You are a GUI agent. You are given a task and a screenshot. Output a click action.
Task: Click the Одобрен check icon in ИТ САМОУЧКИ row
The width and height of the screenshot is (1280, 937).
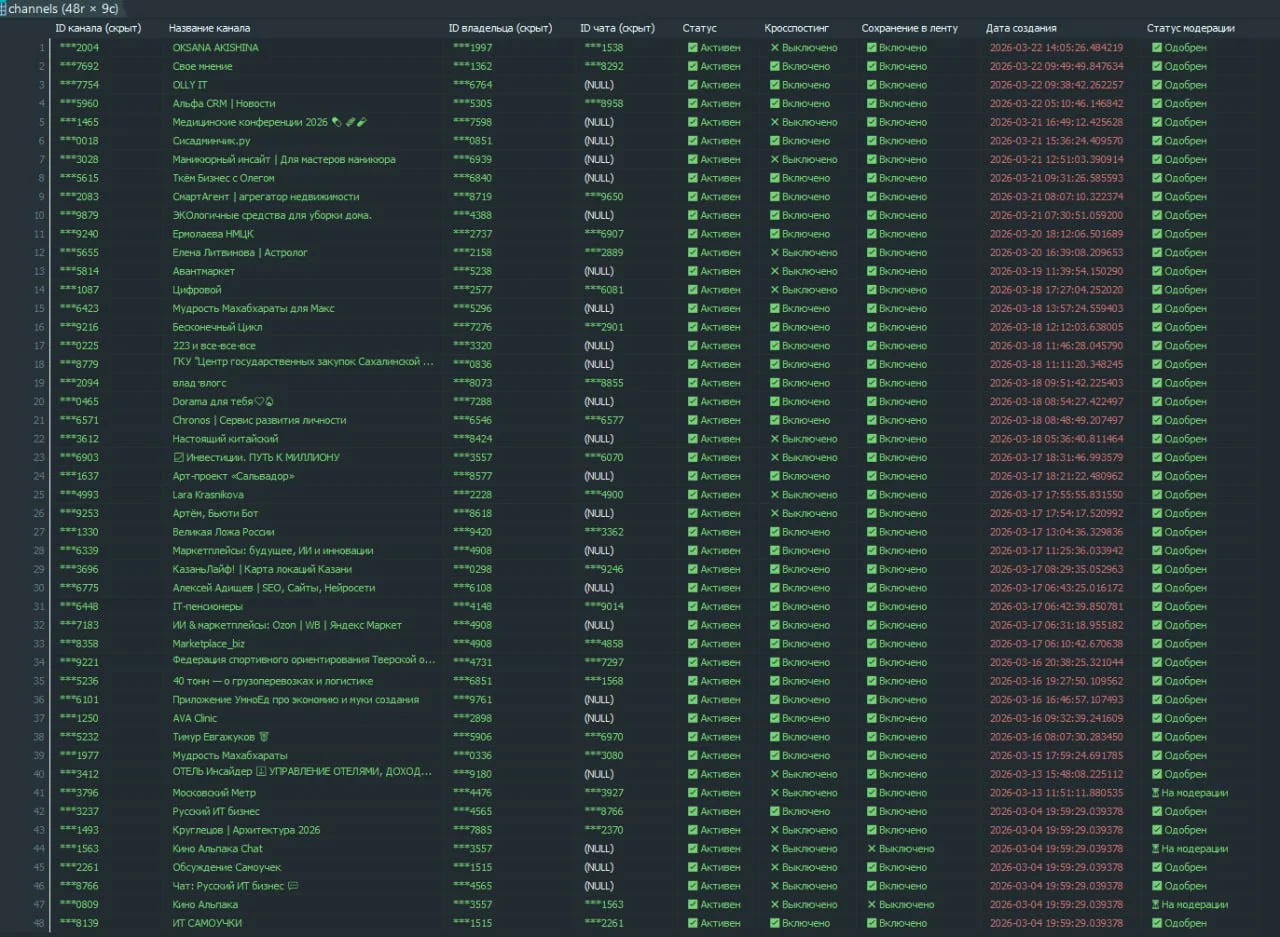pyautogui.click(x=1157, y=923)
